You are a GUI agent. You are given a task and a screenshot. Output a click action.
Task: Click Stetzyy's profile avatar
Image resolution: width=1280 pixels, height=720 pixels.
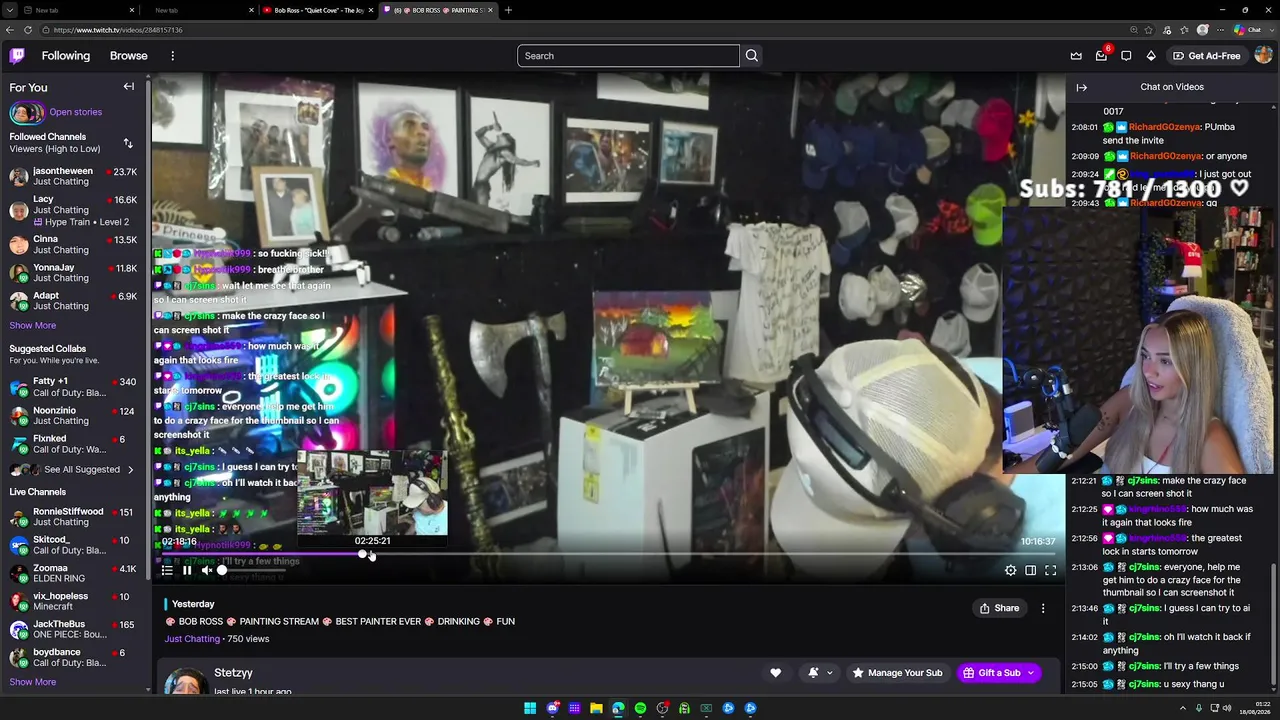click(x=186, y=680)
